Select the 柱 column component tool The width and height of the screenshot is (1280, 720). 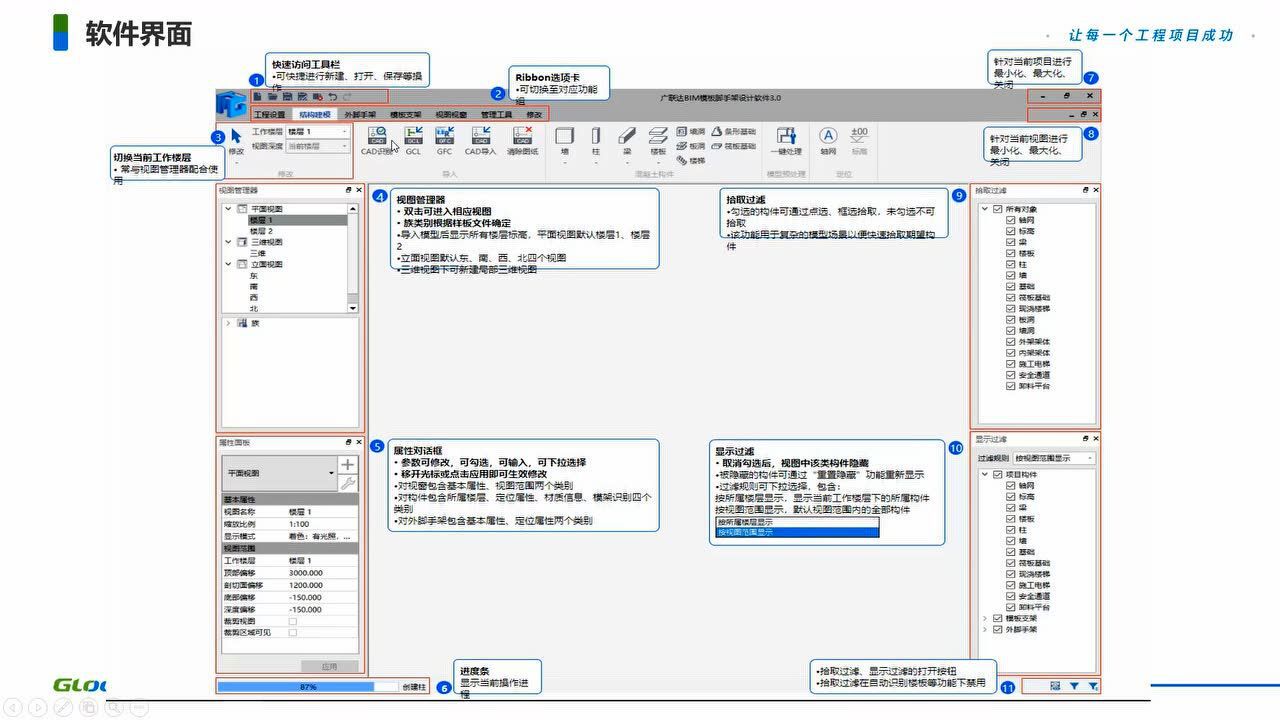(596, 139)
